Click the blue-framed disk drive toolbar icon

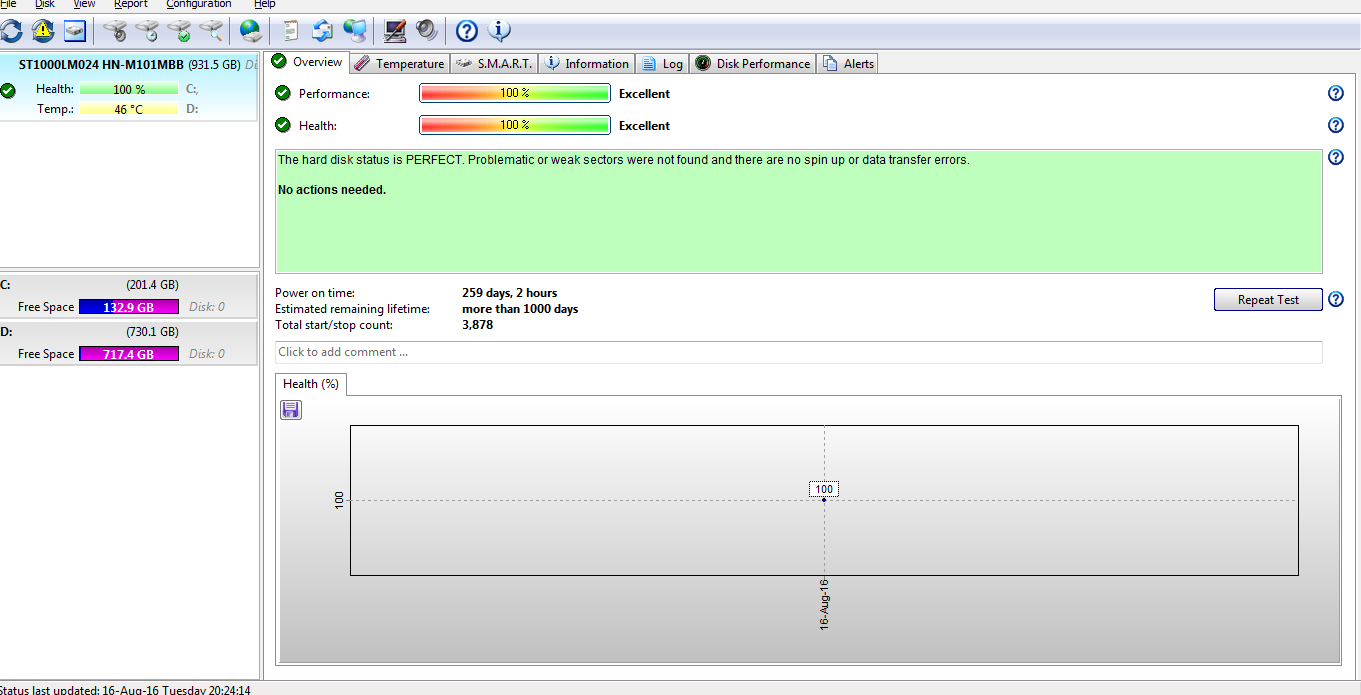pyautogui.click(x=75, y=31)
